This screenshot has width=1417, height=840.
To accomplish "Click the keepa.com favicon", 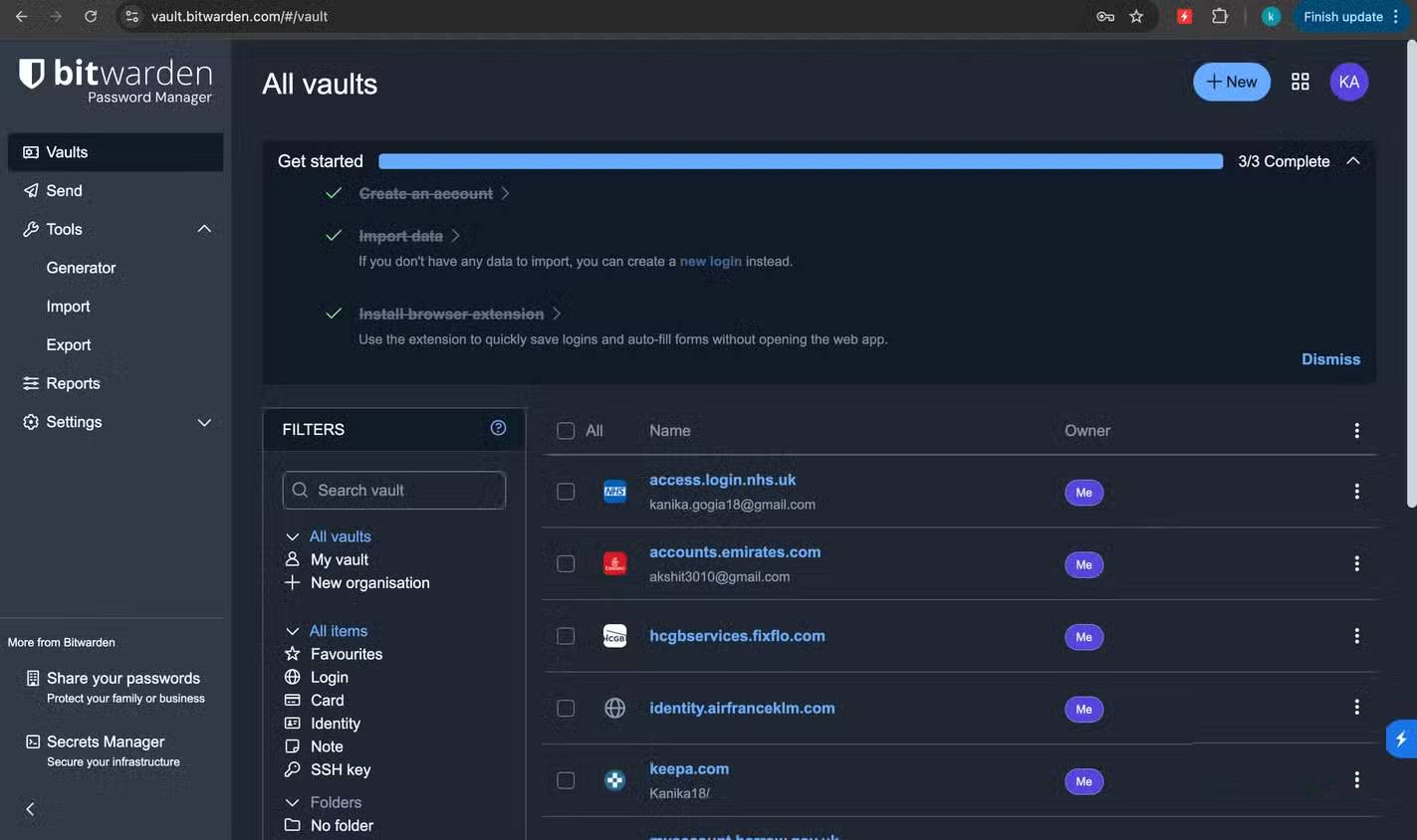I will [615, 780].
